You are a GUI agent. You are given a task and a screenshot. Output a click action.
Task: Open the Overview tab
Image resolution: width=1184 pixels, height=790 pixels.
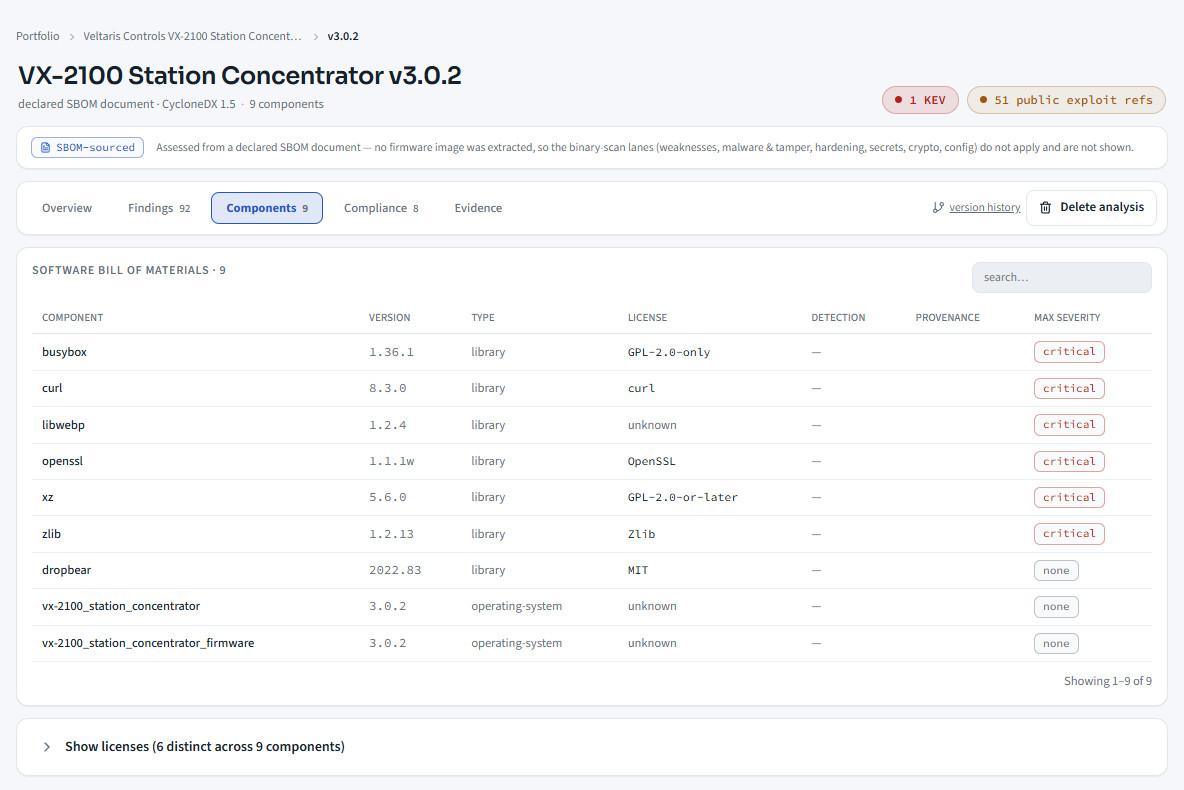click(67, 208)
